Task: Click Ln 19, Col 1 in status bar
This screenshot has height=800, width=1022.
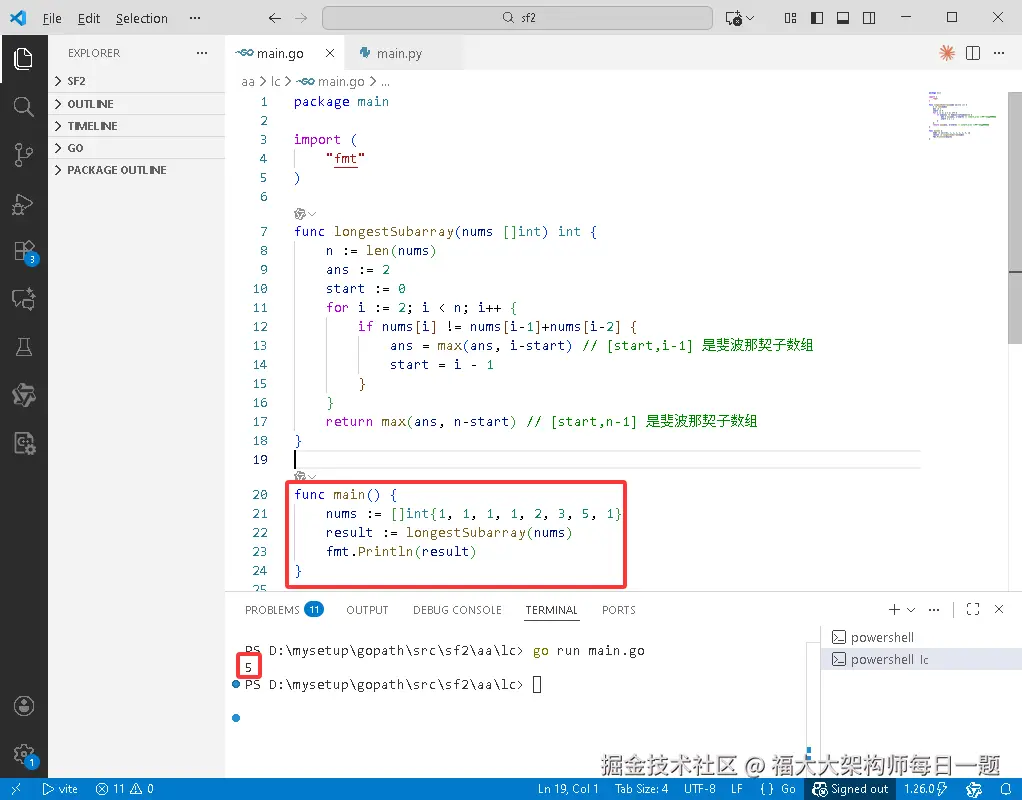Action: click(x=568, y=789)
